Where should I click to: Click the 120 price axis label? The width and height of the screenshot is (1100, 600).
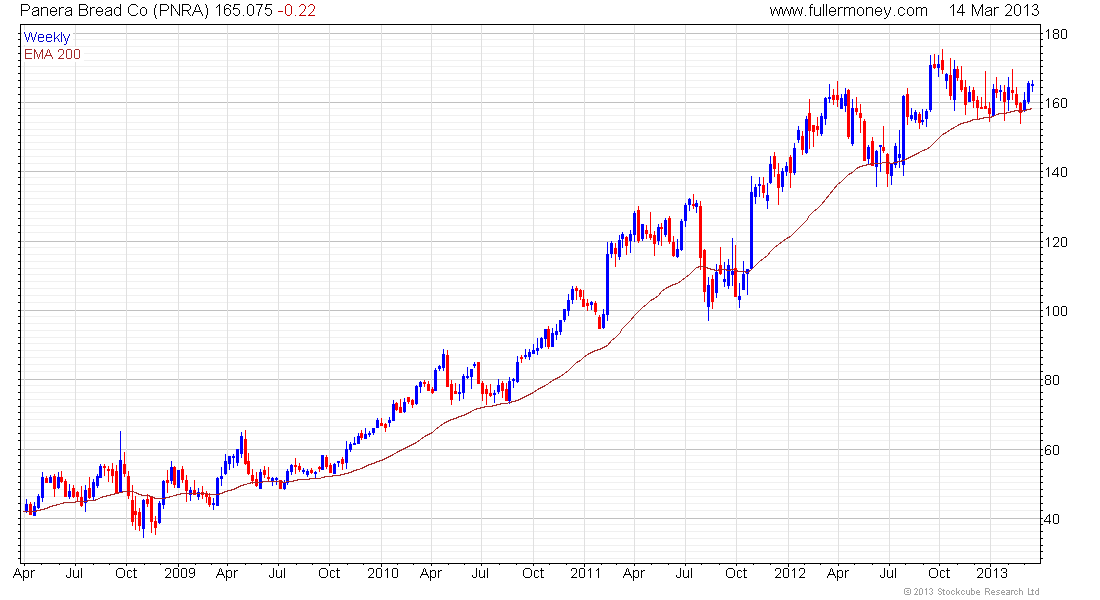pyautogui.click(x=1056, y=242)
